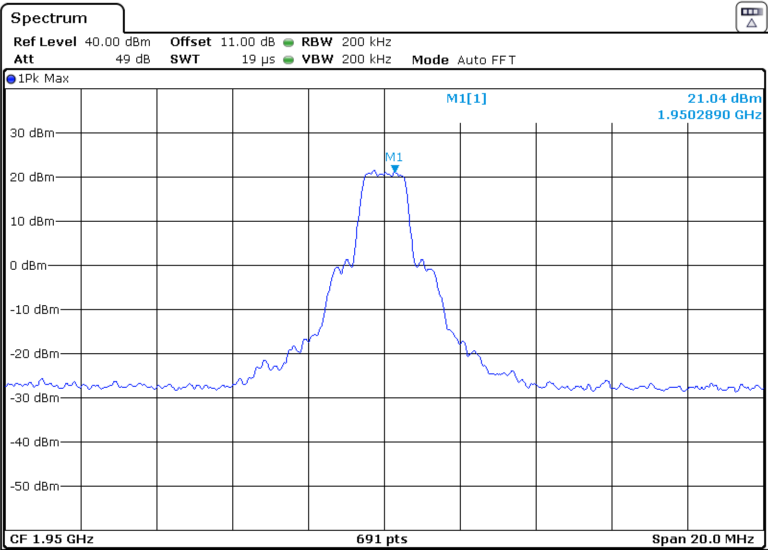Image resolution: width=768 pixels, height=550 pixels.
Task: Switch to the Spectrum tab
Action: (x=50, y=18)
